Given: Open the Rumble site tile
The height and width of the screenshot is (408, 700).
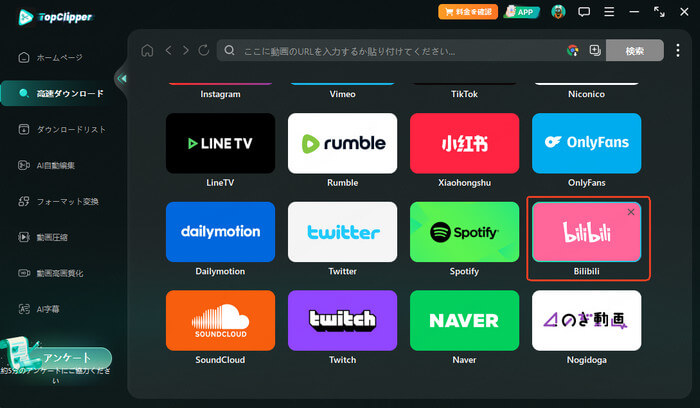Looking at the screenshot, I should tap(342, 143).
